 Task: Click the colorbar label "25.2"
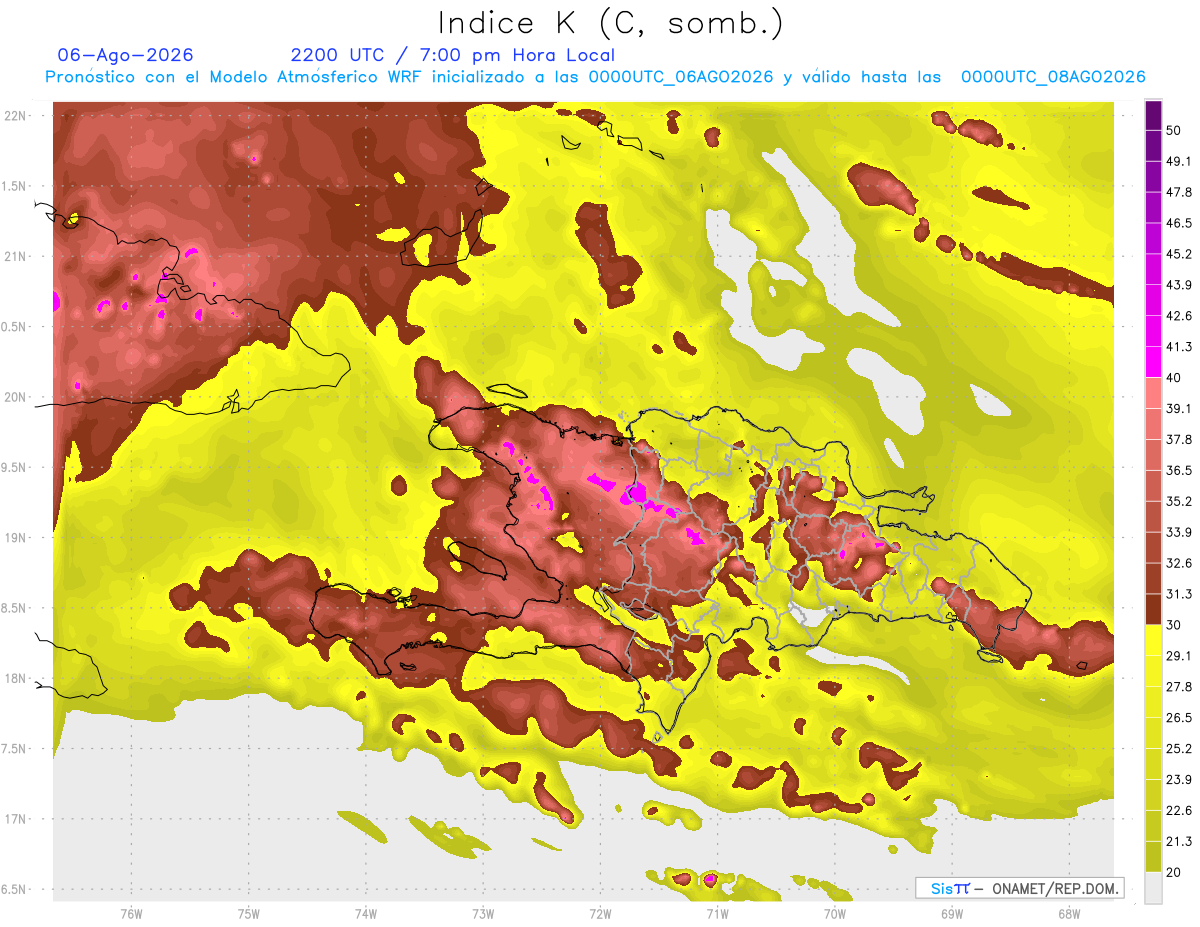pyautogui.click(x=1179, y=749)
